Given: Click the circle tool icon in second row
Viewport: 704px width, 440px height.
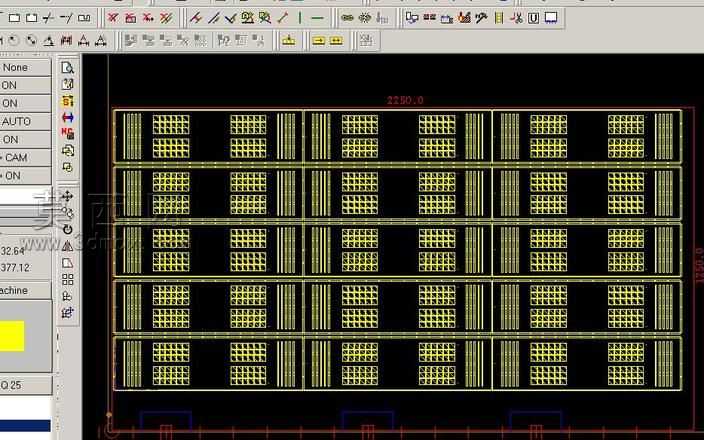Looking at the screenshot, I should tap(13, 41).
